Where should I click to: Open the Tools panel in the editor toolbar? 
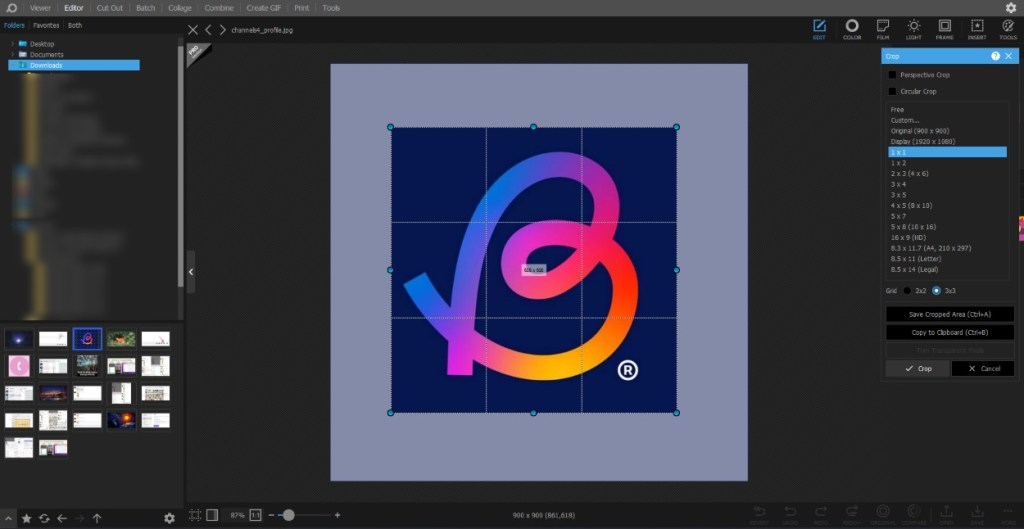point(1008,29)
